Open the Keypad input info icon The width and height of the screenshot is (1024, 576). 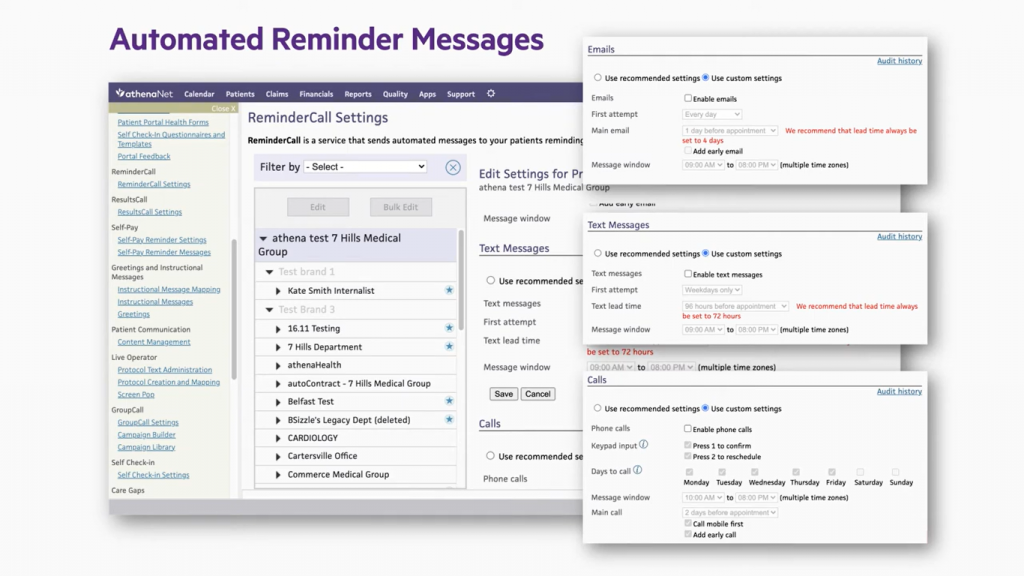(644, 444)
